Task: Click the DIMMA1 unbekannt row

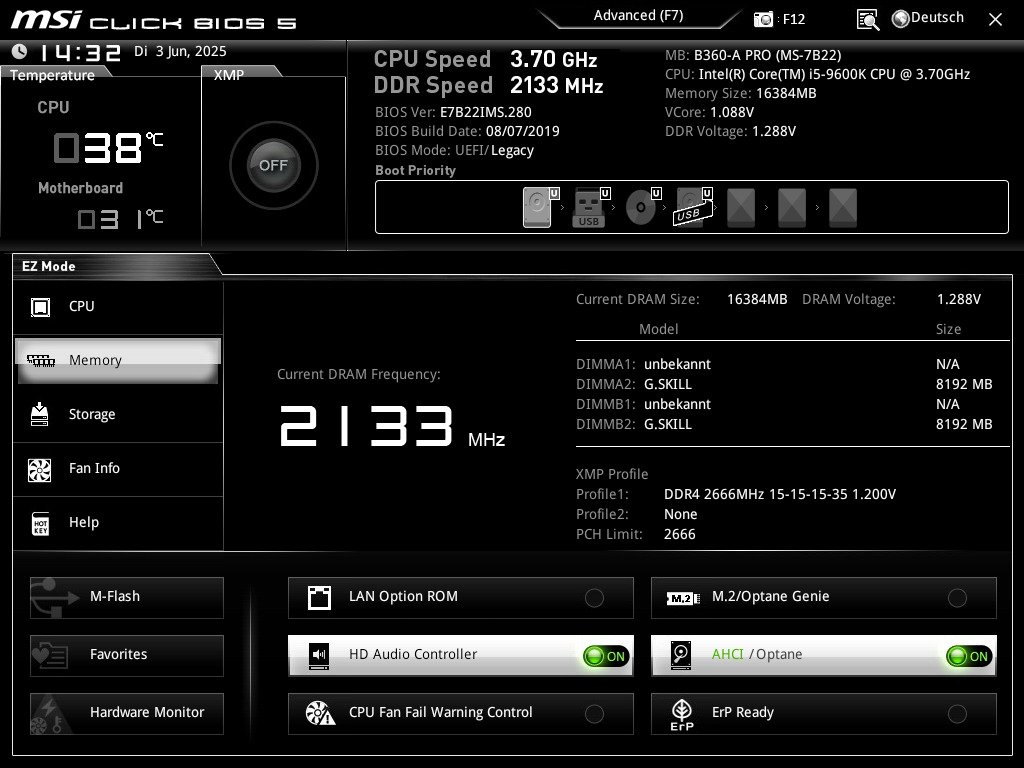Action: click(x=784, y=364)
